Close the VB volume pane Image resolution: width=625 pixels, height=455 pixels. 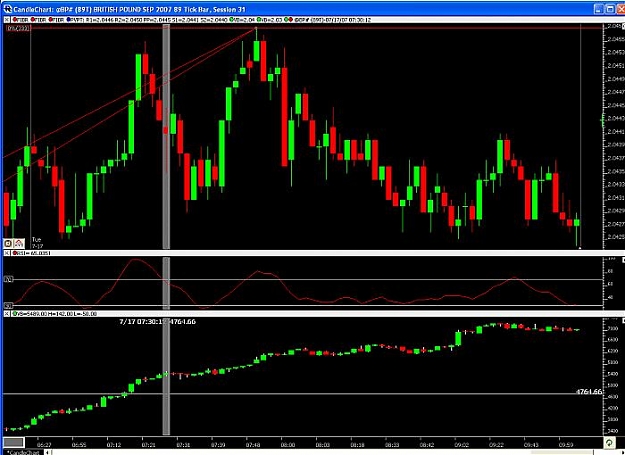[x=7, y=314]
